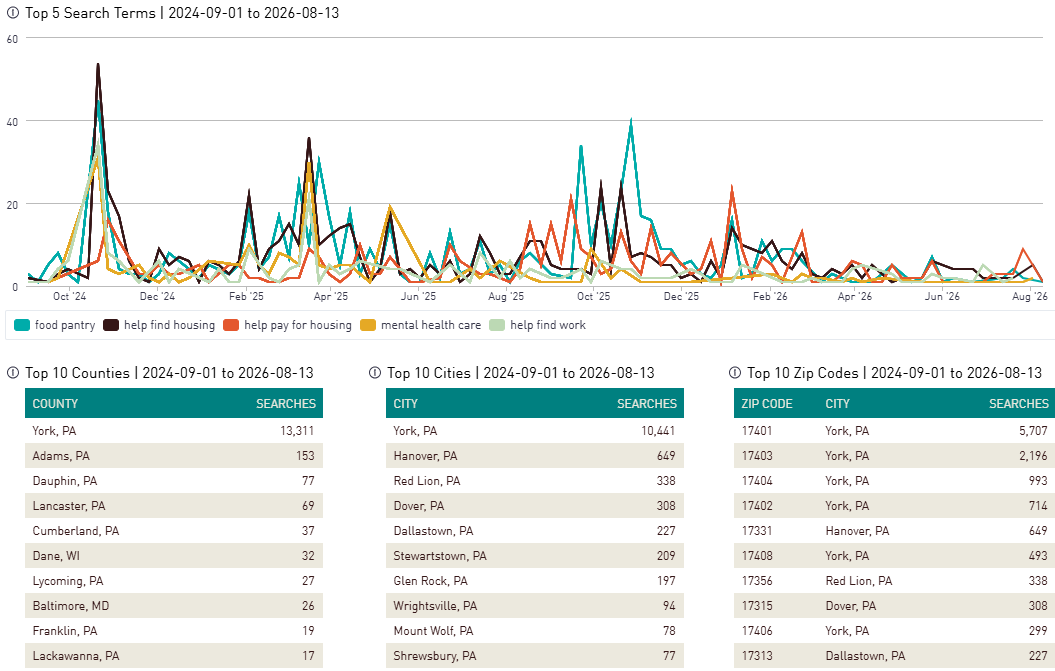Click the Top 5 Search Terms chart title
The image size is (1055, 671).
pos(182,13)
